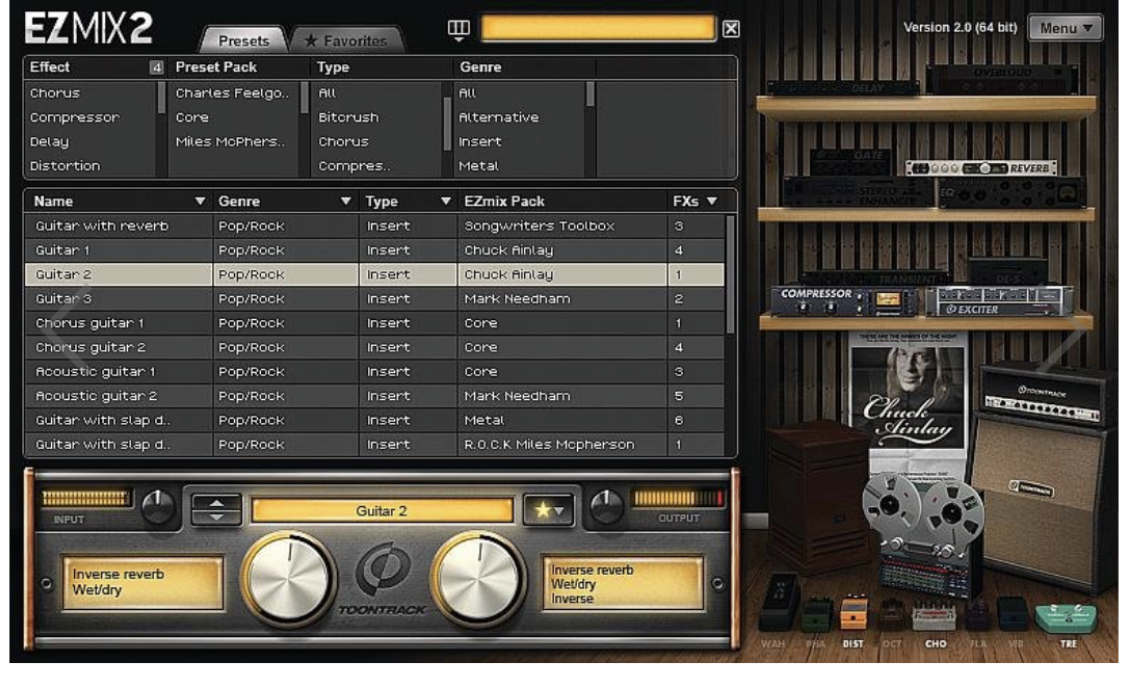The height and width of the screenshot is (676, 1131).
Task: Step presets with the up/down arrow button
Action: [216, 509]
